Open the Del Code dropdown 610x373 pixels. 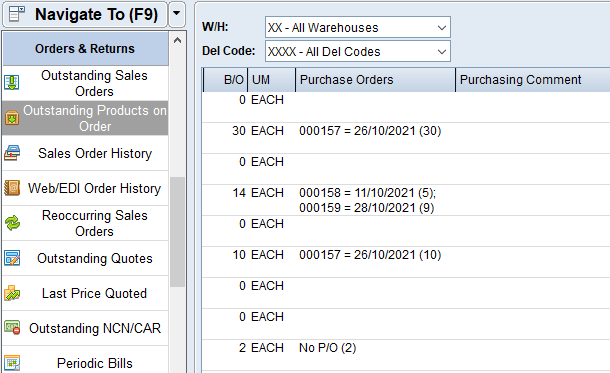[x=358, y=51]
